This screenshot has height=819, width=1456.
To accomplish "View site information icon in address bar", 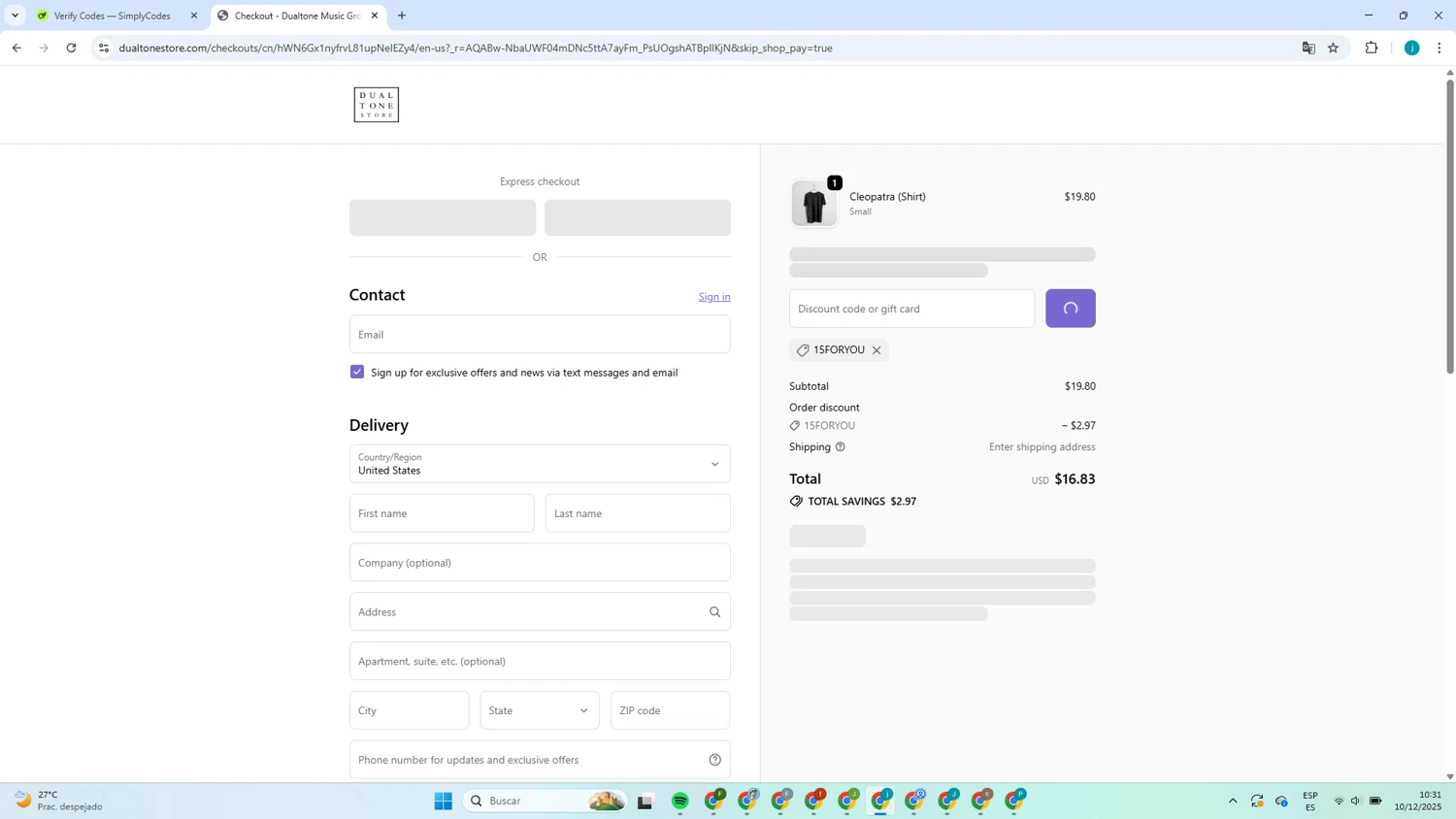I will [104, 48].
